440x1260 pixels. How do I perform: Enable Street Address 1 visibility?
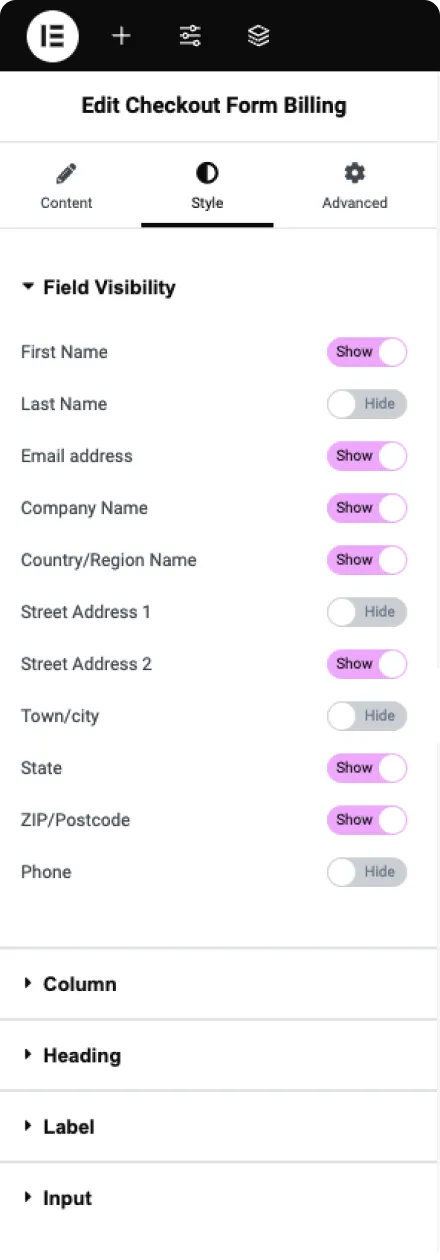367,612
